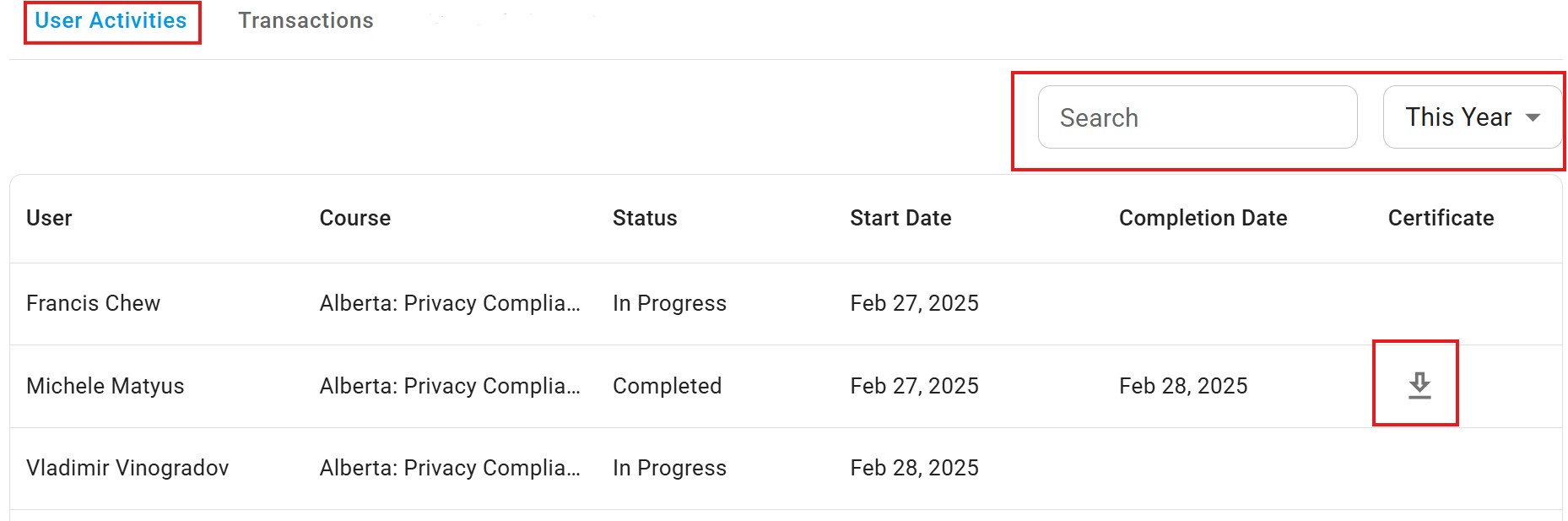Sort by the Course column header
Image resolution: width=1568 pixels, height=521 pixels.
354,218
